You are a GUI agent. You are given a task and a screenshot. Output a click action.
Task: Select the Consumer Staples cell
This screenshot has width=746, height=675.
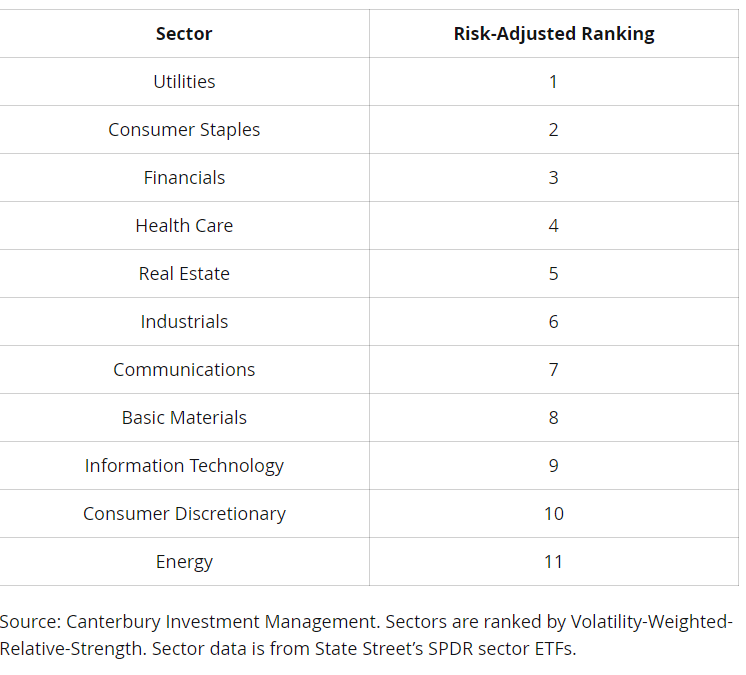pyautogui.click(x=184, y=130)
